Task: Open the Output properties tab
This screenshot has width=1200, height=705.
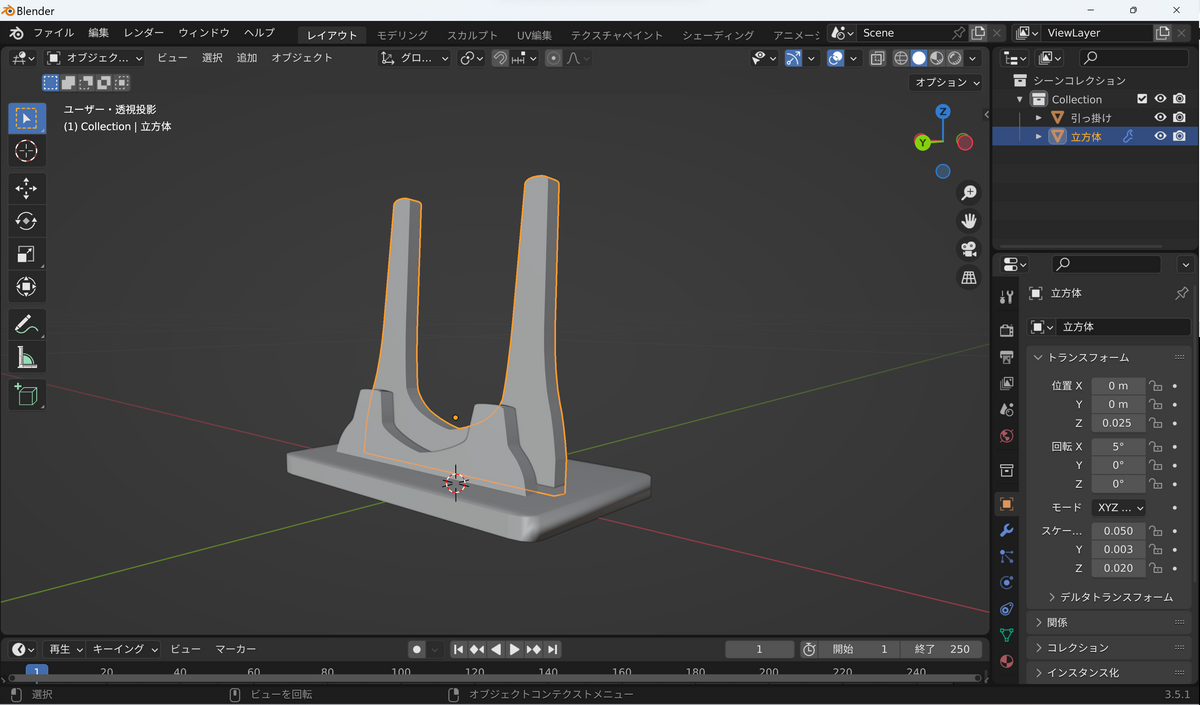Action: 1007,357
